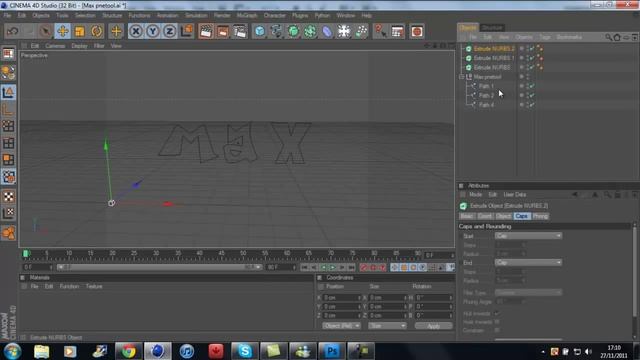The image size is (640, 360).
Task: Select the Extrude NURBS.2 object
Action: point(494,49)
